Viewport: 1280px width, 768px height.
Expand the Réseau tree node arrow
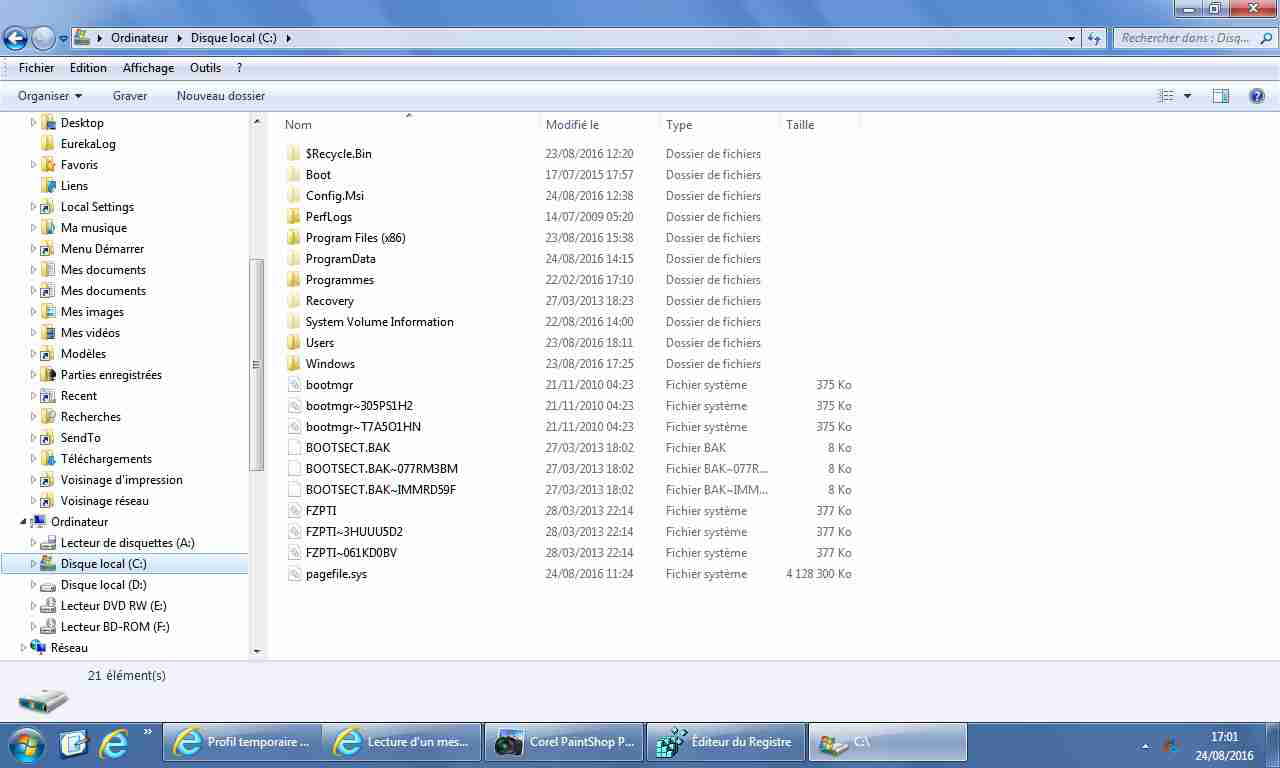coord(23,647)
